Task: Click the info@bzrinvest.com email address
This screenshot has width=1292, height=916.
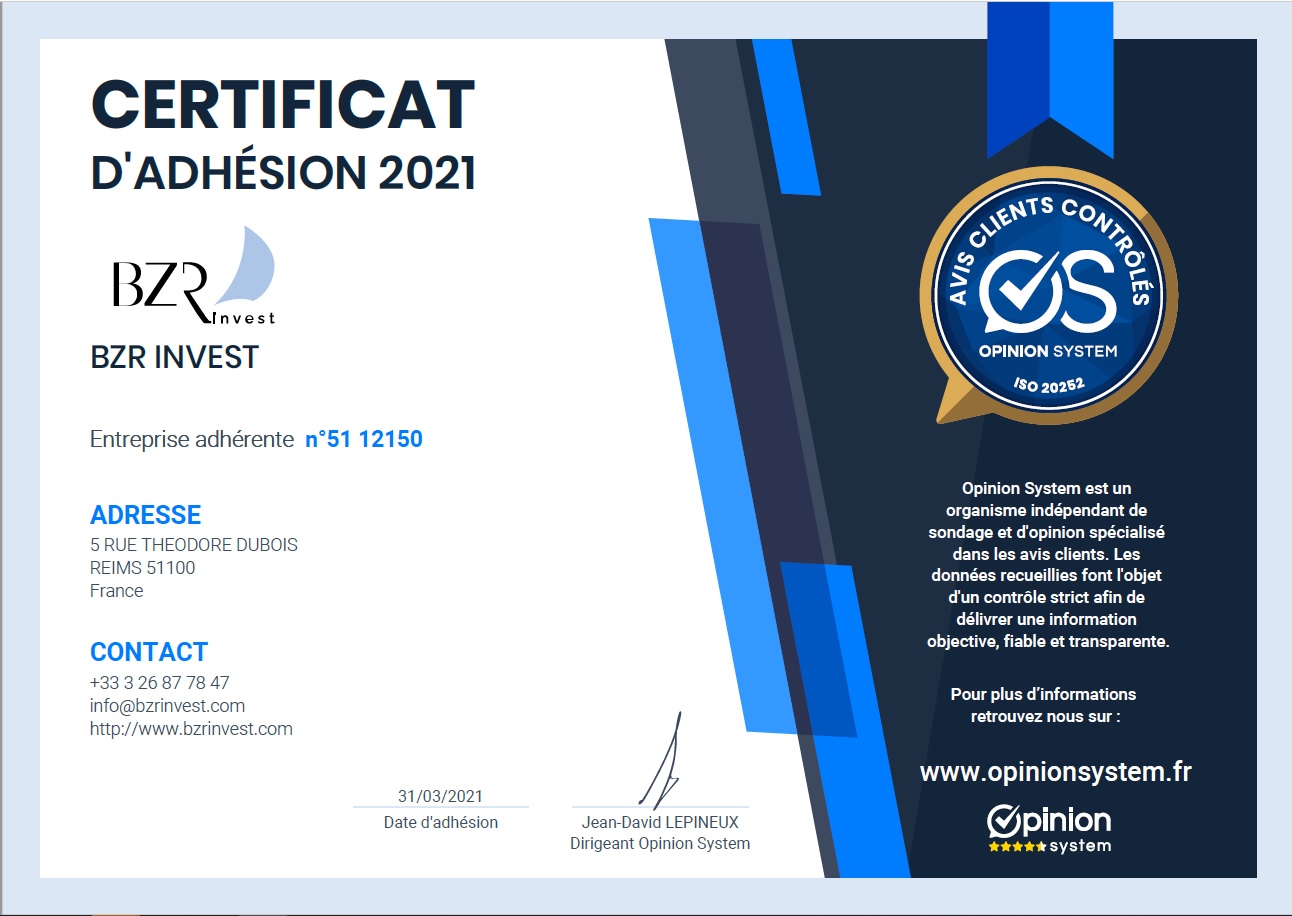Action: coord(167,705)
